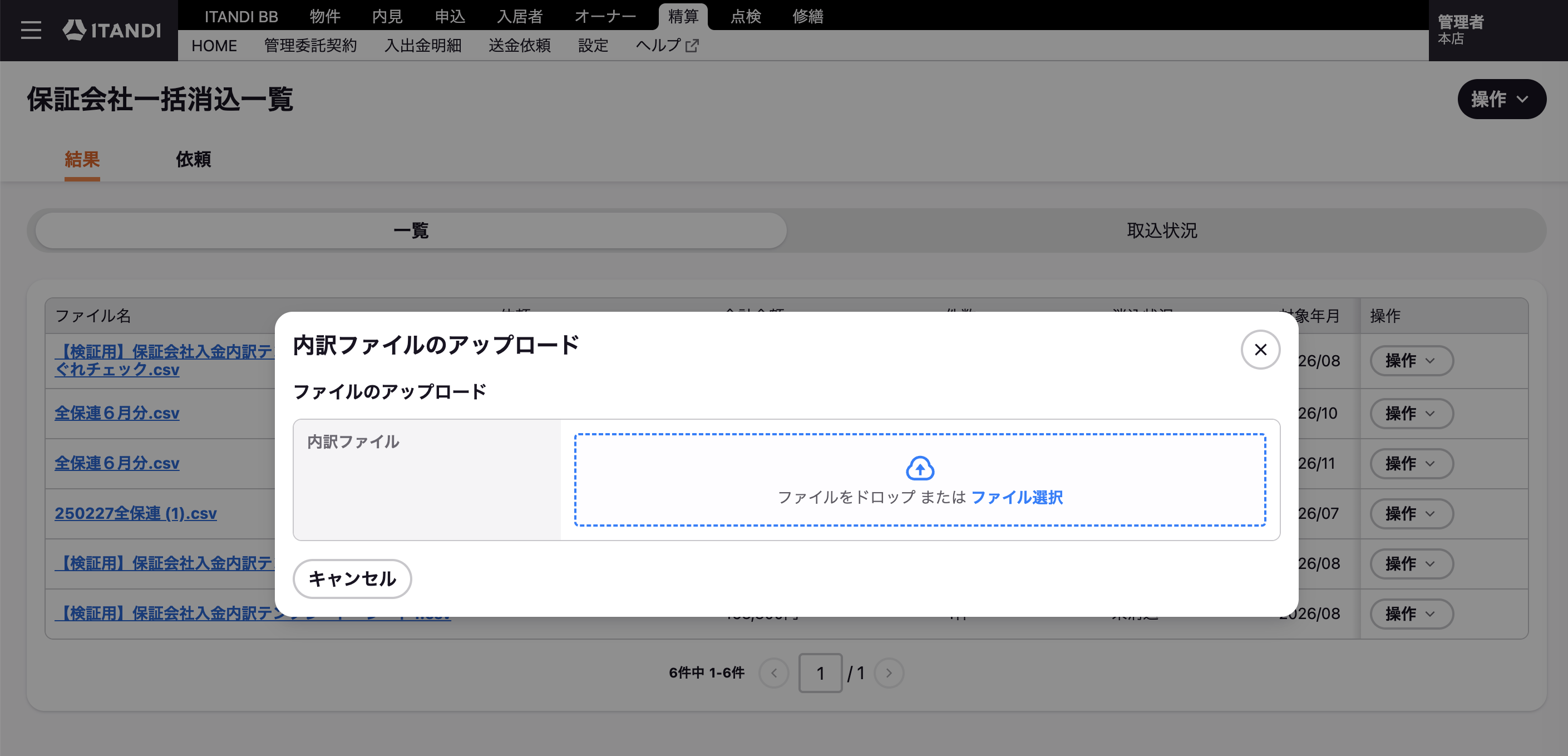Open ヘルプ external link
The width and height of the screenshot is (1568, 756).
pyautogui.click(x=667, y=46)
